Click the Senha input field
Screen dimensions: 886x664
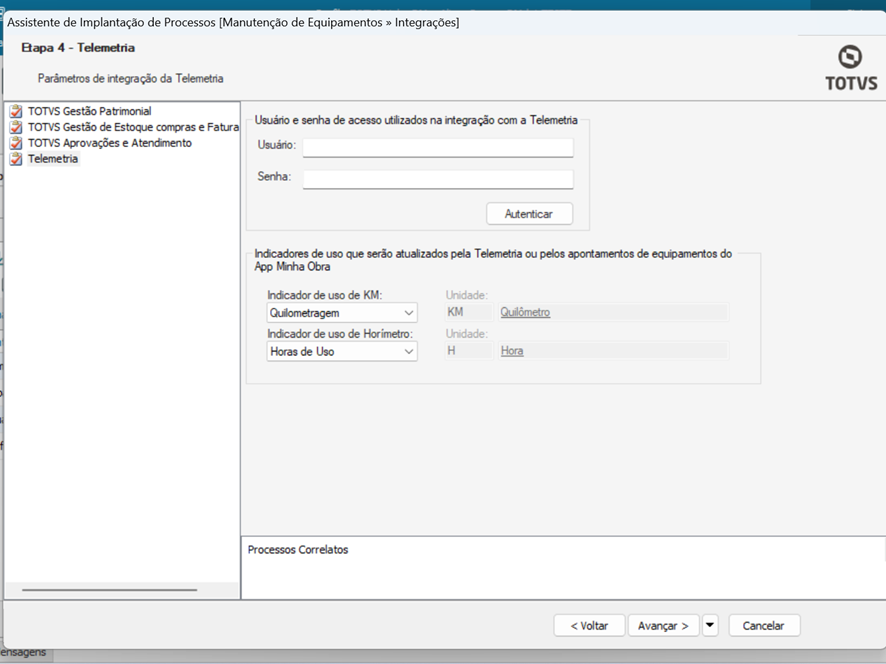[438, 179]
